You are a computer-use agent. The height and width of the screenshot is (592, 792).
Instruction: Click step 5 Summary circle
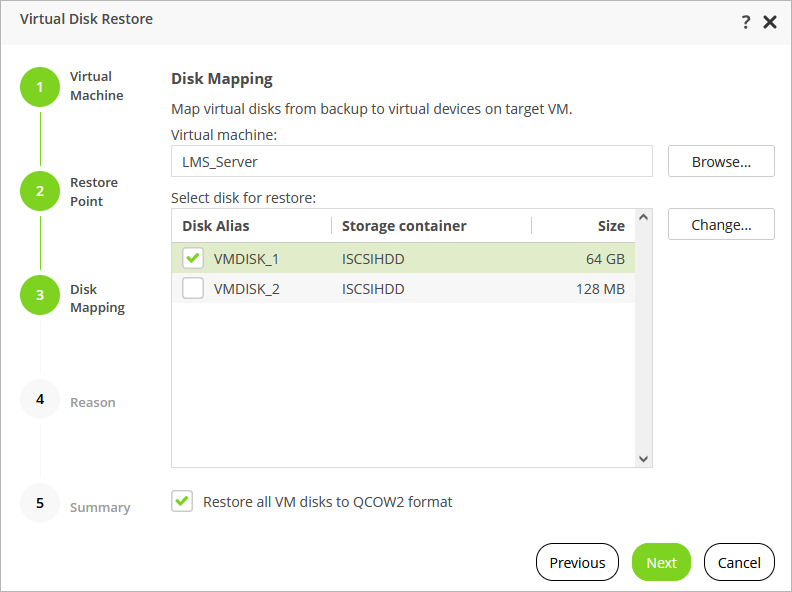coord(40,503)
